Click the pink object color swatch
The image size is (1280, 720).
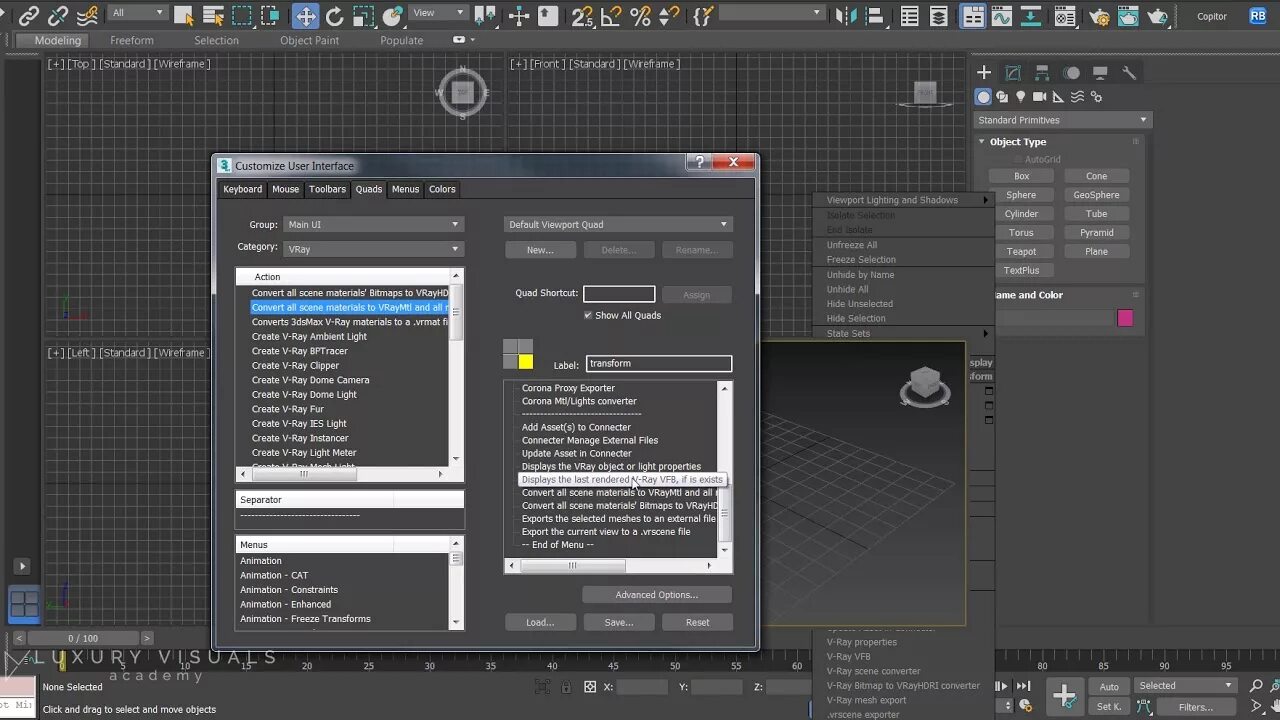tap(1125, 318)
